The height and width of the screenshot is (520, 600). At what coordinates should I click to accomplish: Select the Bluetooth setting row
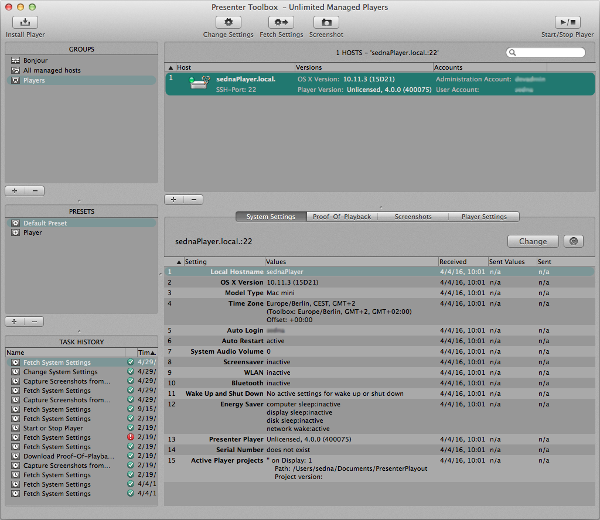pyautogui.click(x=379, y=383)
